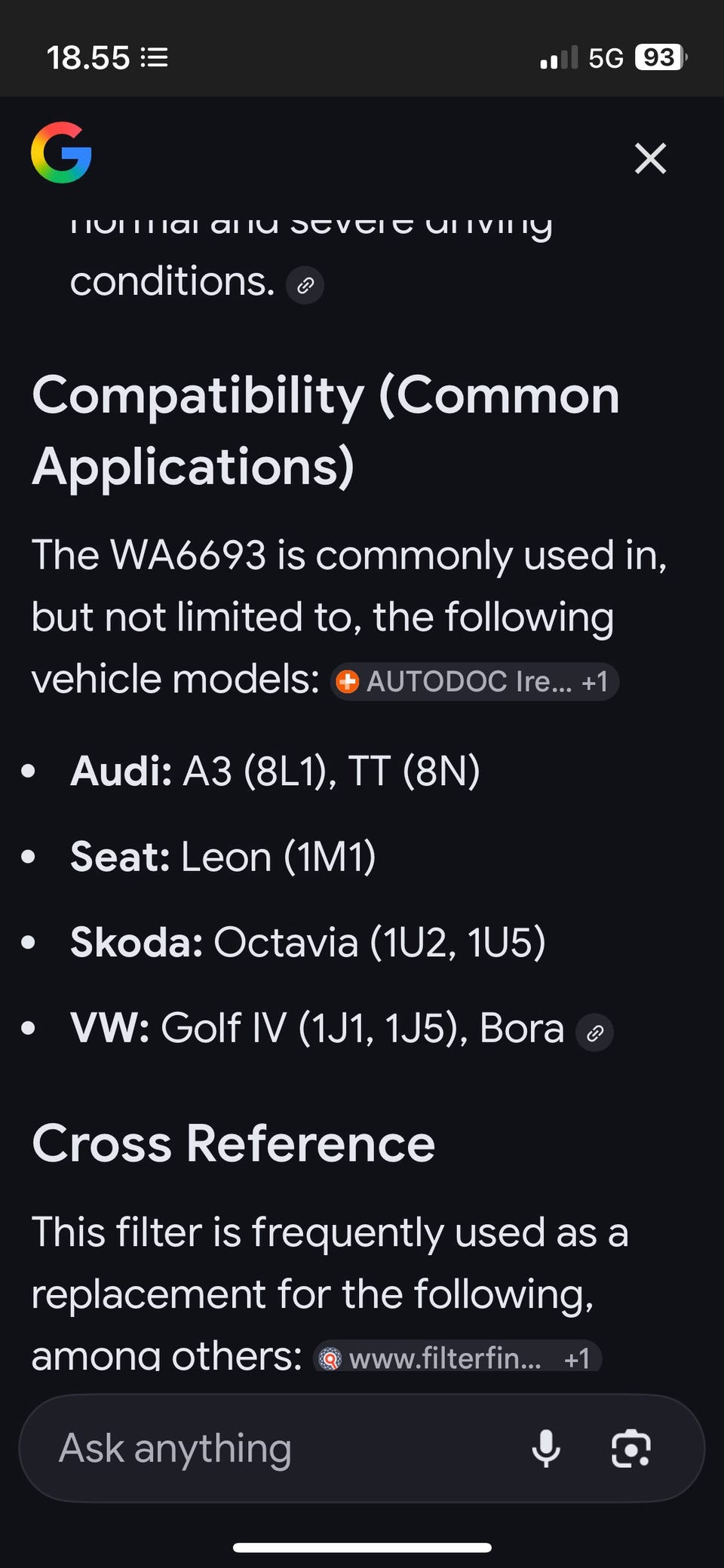This screenshot has height=1568, width=724.
Task: Tap the Seat Leon list entry
Action: tap(223, 858)
